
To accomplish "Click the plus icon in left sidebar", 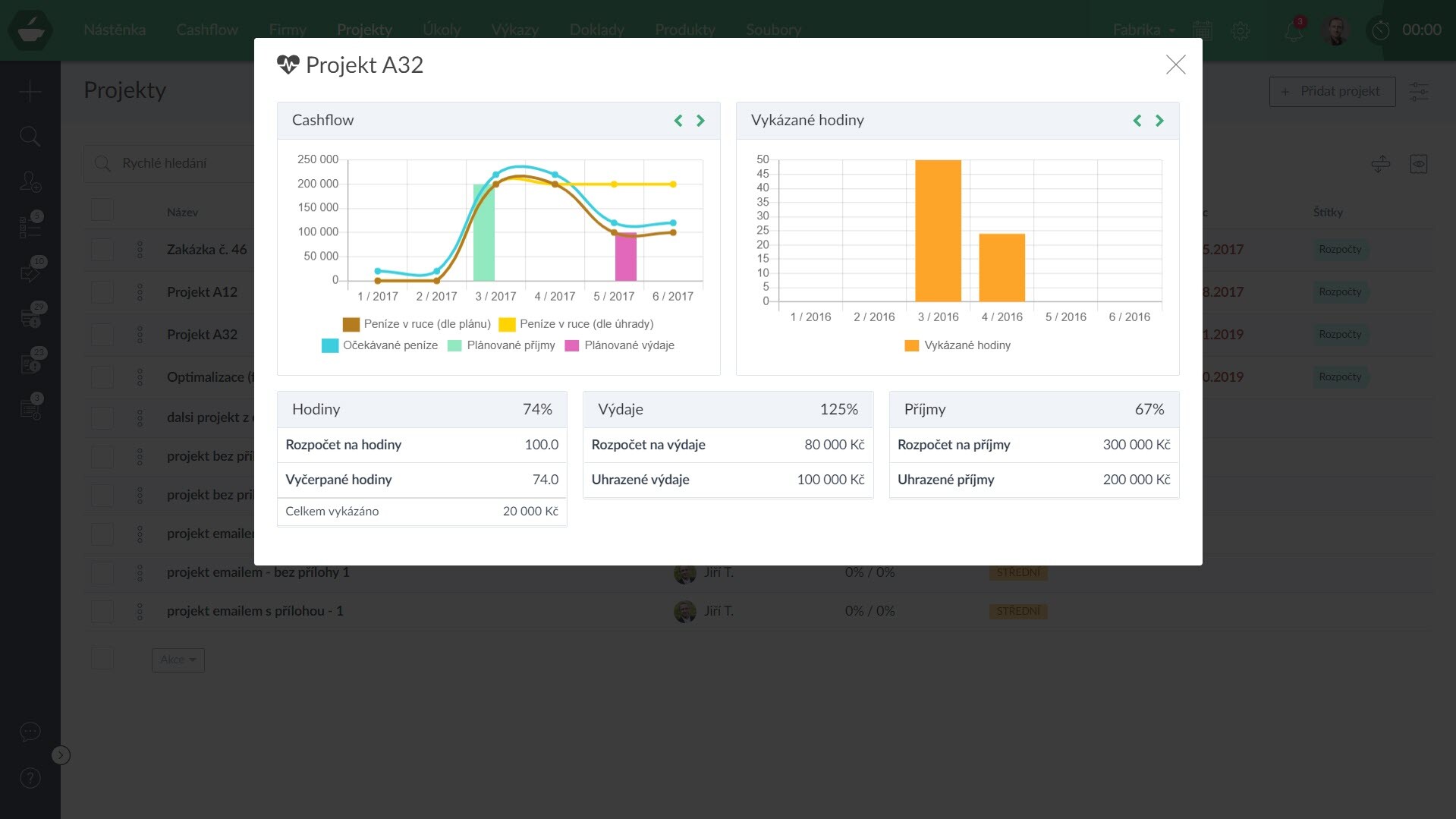I will tap(30, 92).
